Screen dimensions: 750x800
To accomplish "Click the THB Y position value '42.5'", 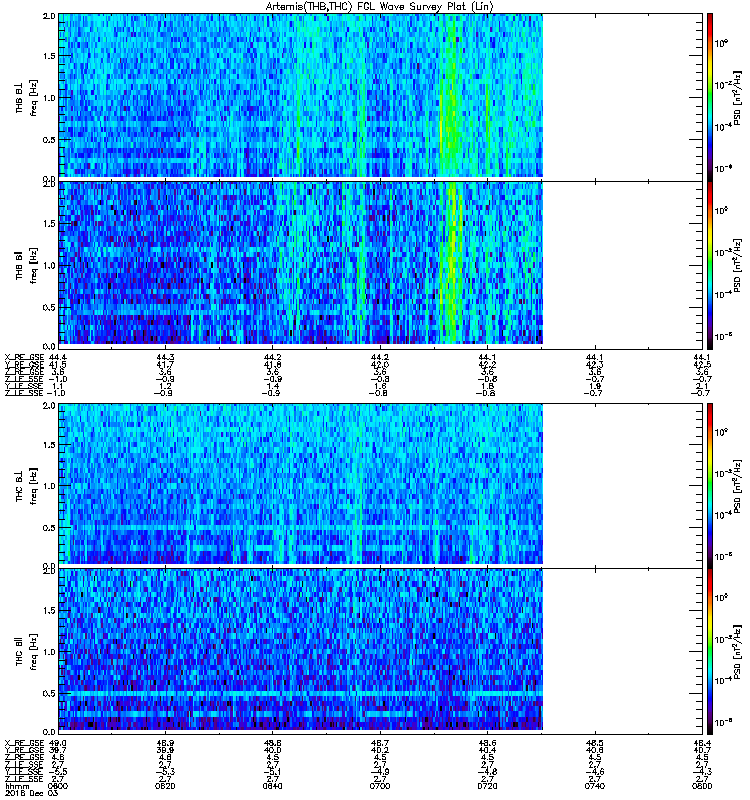I will [702, 365].
